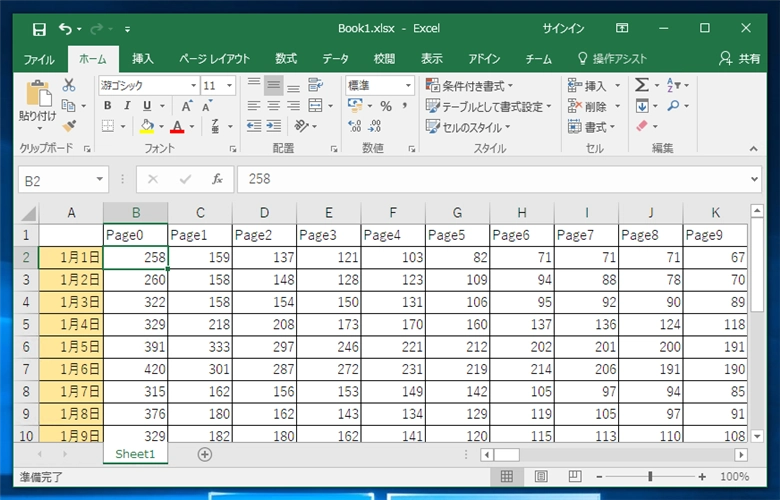Open 操作アシスト search box
This screenshot has height=500, width=780.
pyautogui.click(x=612, y=59)
